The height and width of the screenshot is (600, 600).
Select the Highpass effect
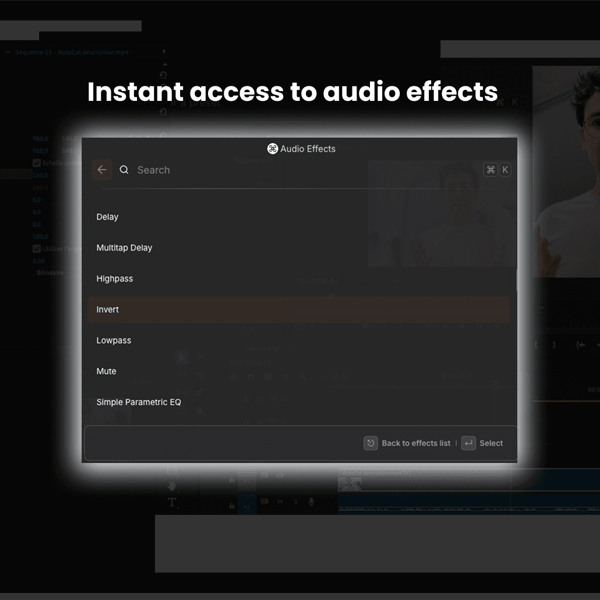[x=298, y=279]
